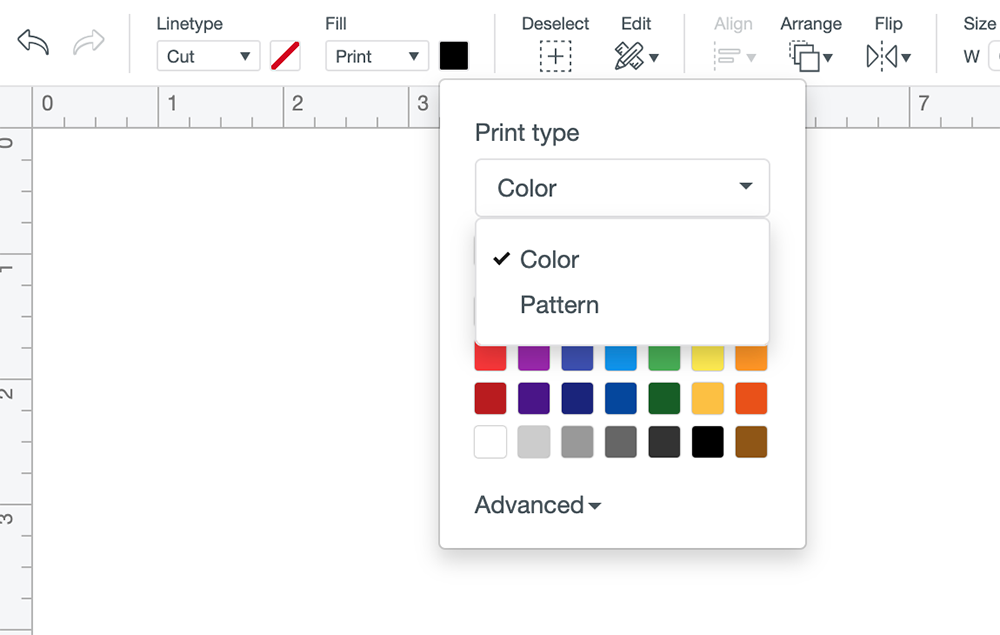Open the Arrange layers dropdown
The width and height of the screenshot is (1000, 635).
click(x=811, y=56)
